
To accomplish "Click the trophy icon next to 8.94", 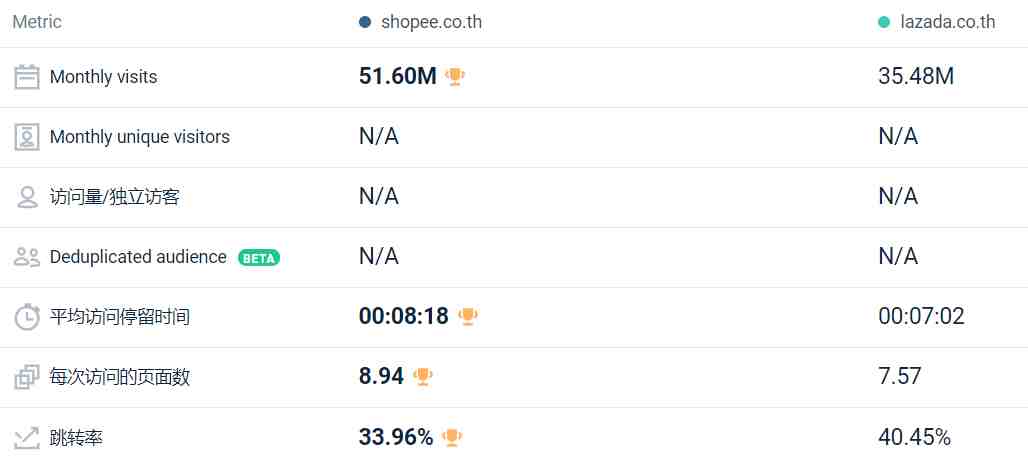I will [422, 377].
